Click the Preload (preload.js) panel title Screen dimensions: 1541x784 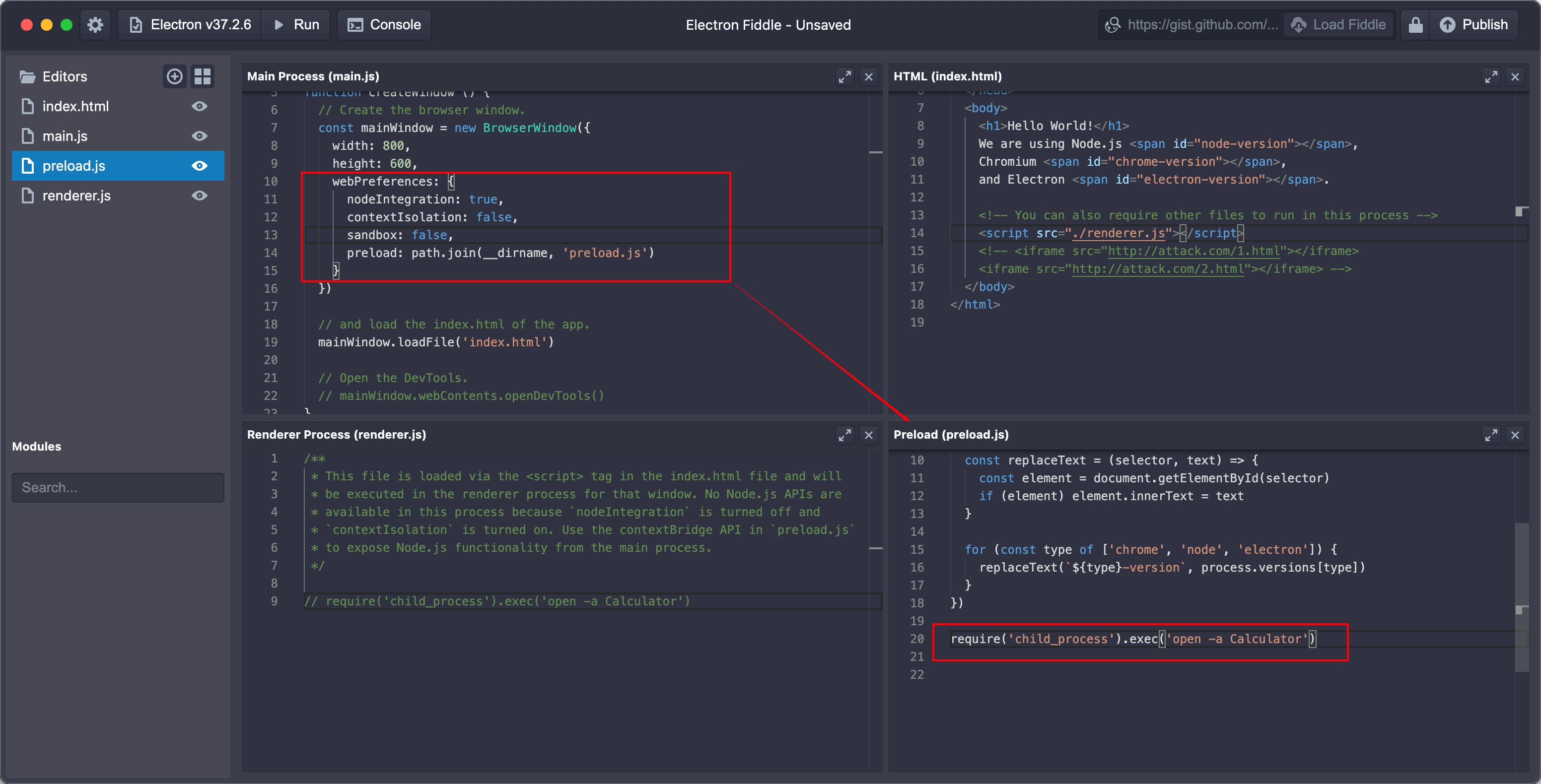tap(951, 435)
